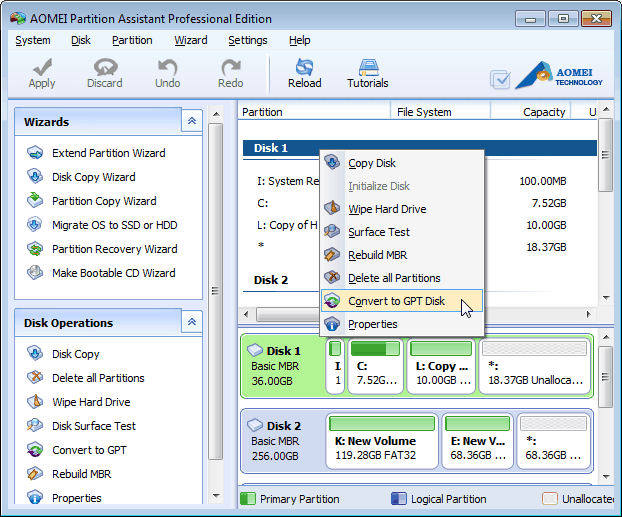Launch Migrate OS to SSD or HDD

[x=102, y=225]
